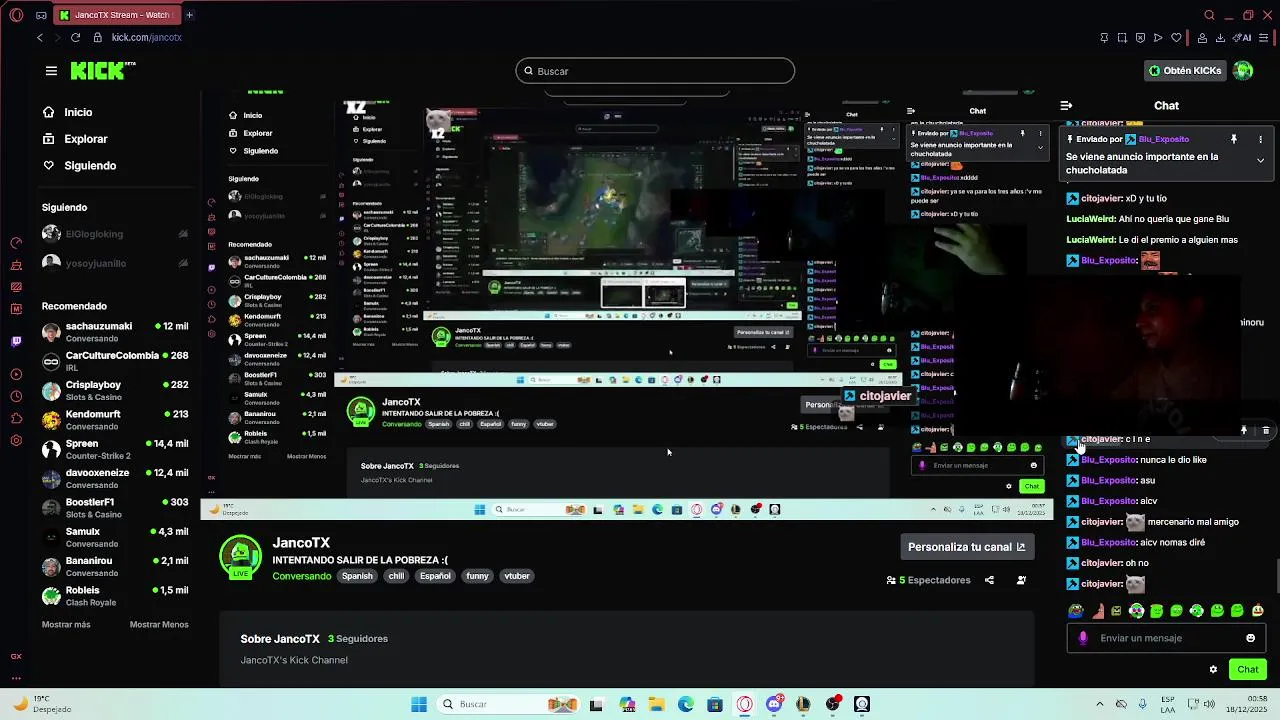1280x720 pixels.
Task: Open a new browser tab
Action: [189, 15]
